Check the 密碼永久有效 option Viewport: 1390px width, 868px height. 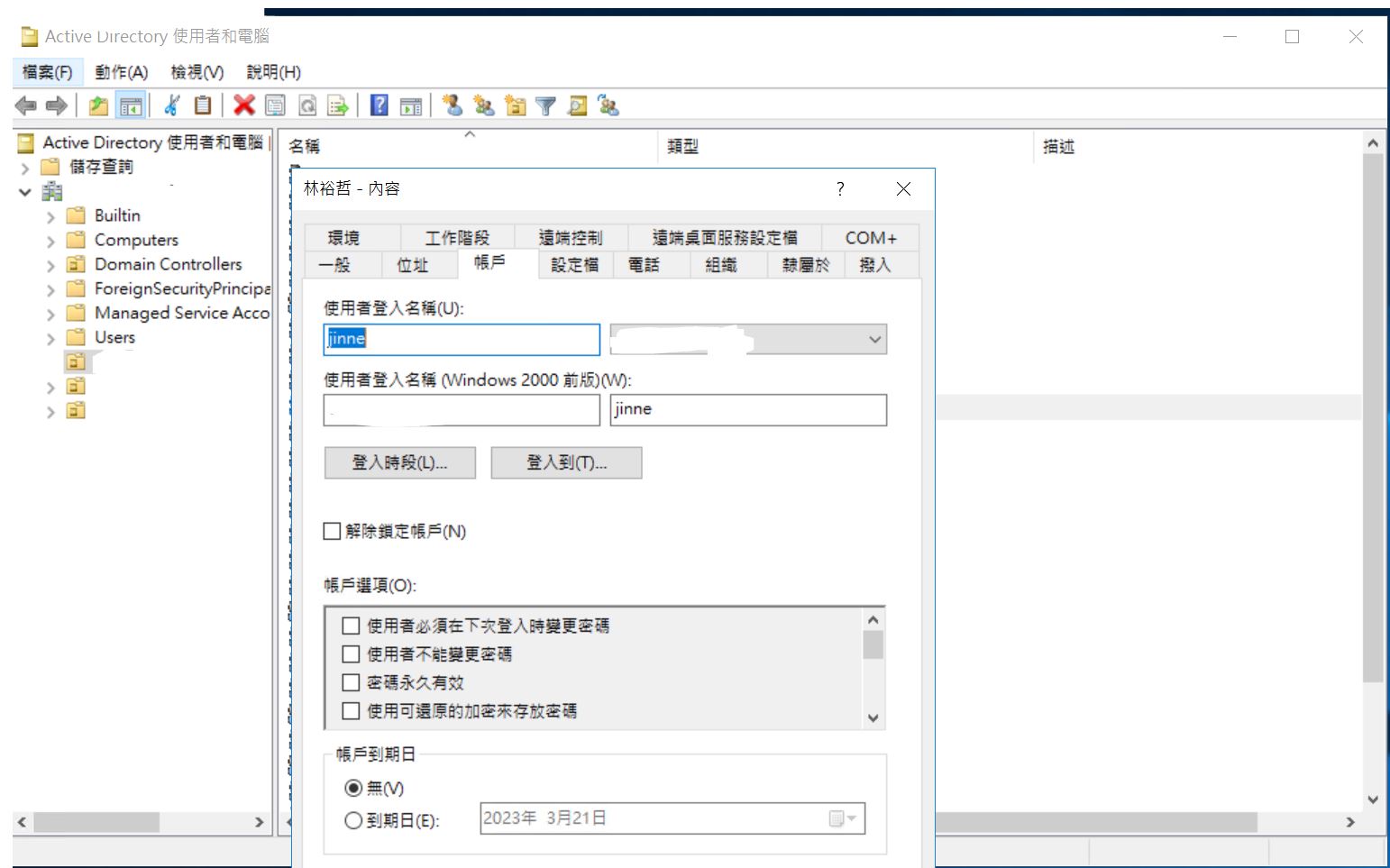tap(352, 682)
